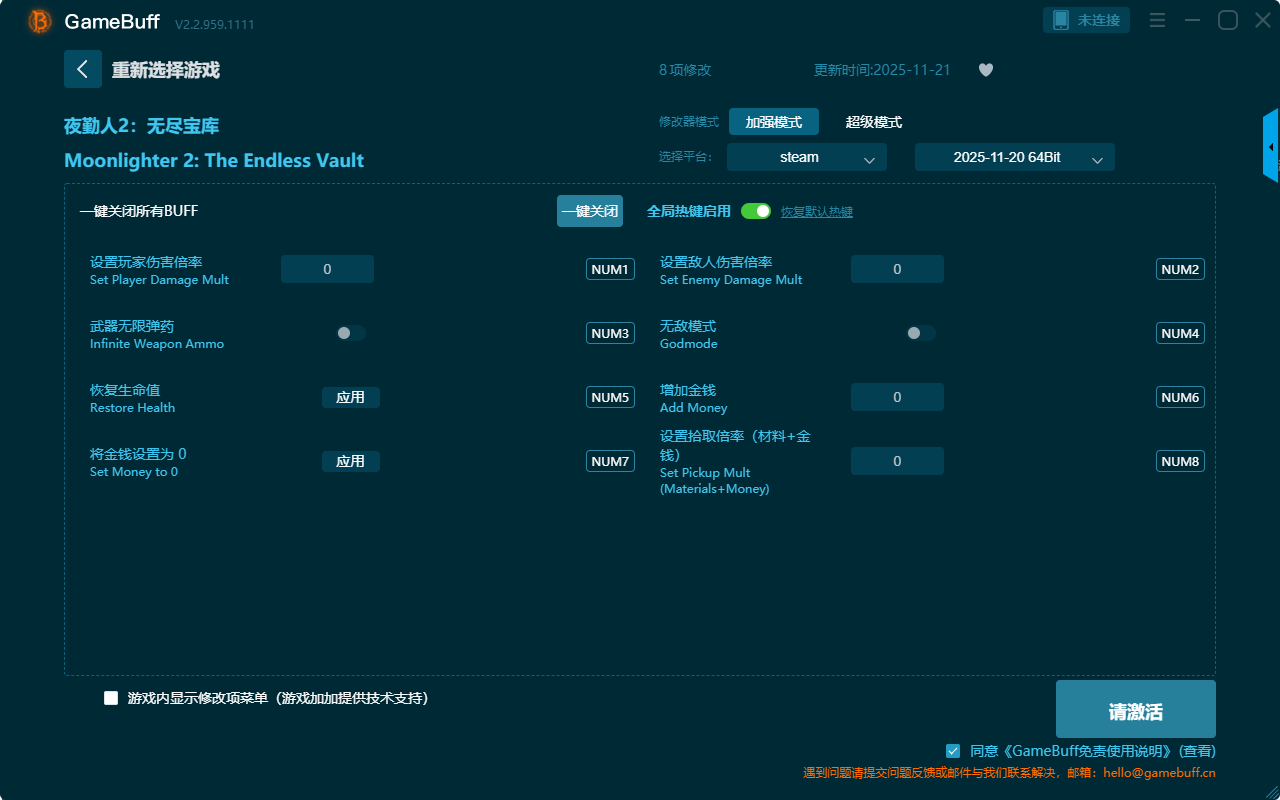1280x800 pixels.
Task: Expand the right side panel arrow
Action: (1271, 147)
